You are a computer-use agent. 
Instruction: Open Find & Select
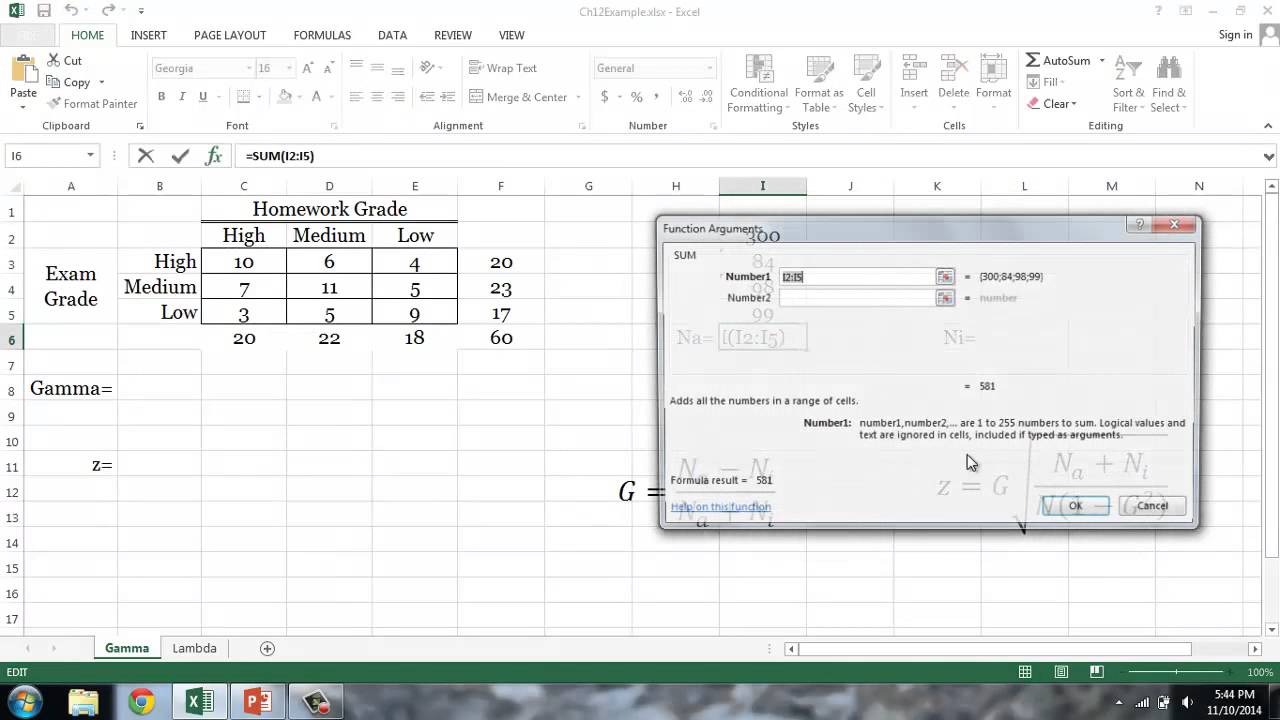pyautogui.click(x=1168, y=84)
